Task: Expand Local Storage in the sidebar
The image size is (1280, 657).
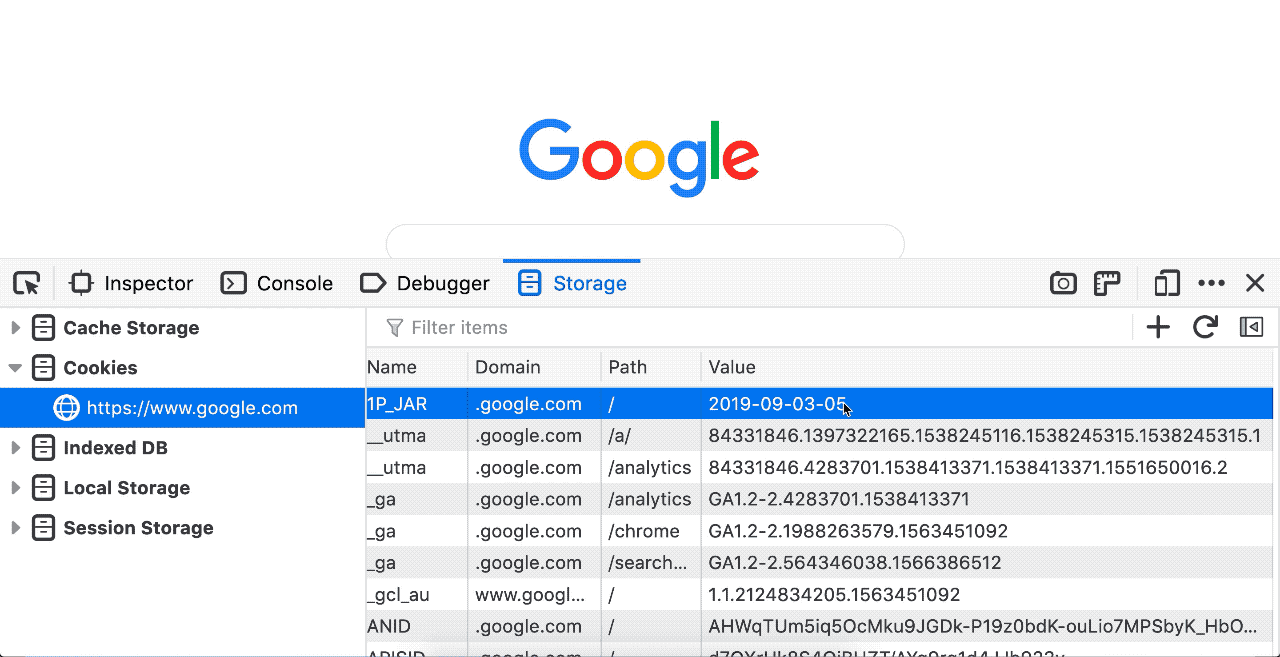Action: pyautogui.click(x=16, y=488)
